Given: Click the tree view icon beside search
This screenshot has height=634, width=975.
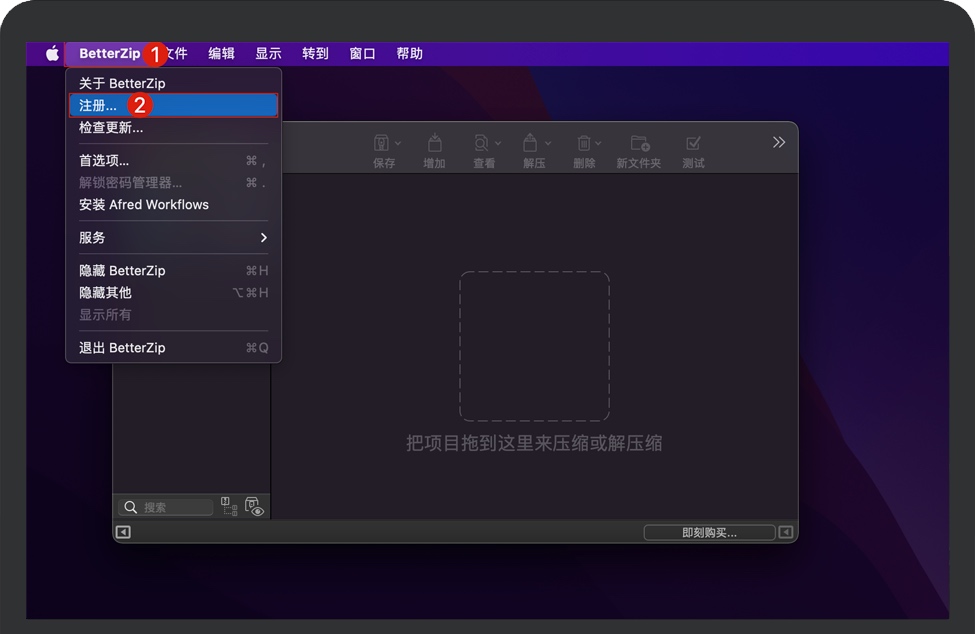Looking at the screenshot, I should [229, 507].
